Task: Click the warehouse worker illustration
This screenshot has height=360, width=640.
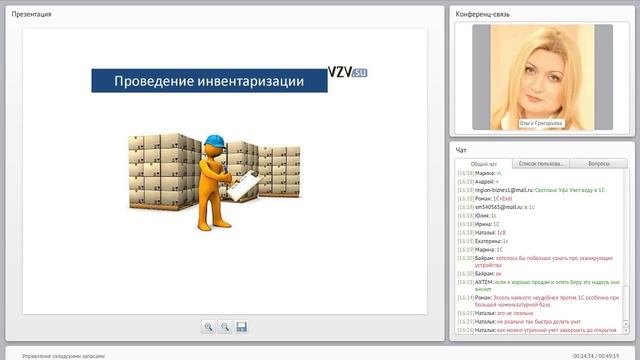Action: (x=215, y=182)
